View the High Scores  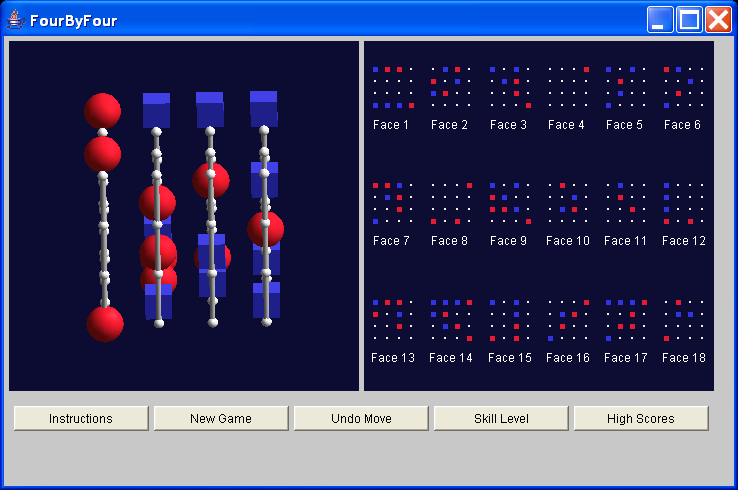(x=641, y=418)
